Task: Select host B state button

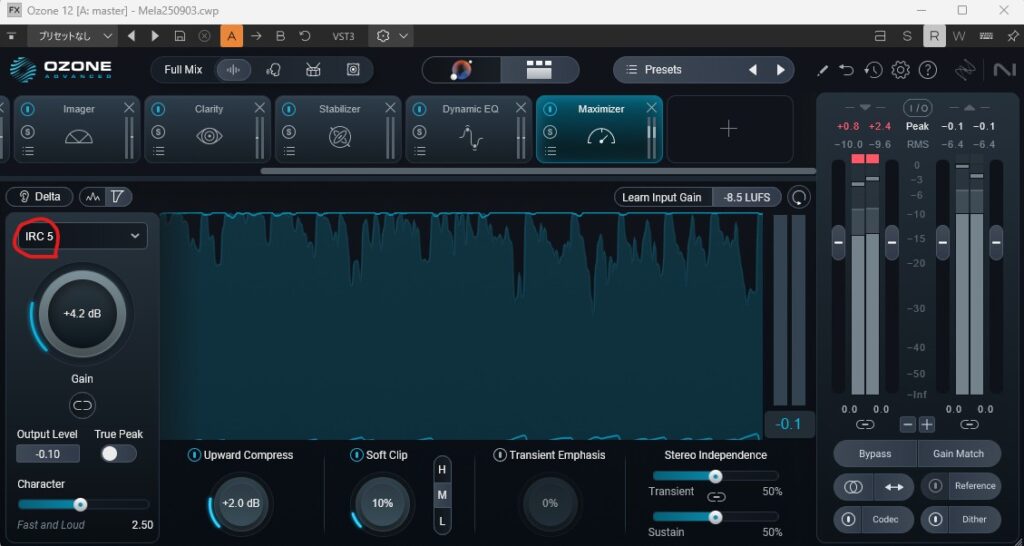Action: 280,37
